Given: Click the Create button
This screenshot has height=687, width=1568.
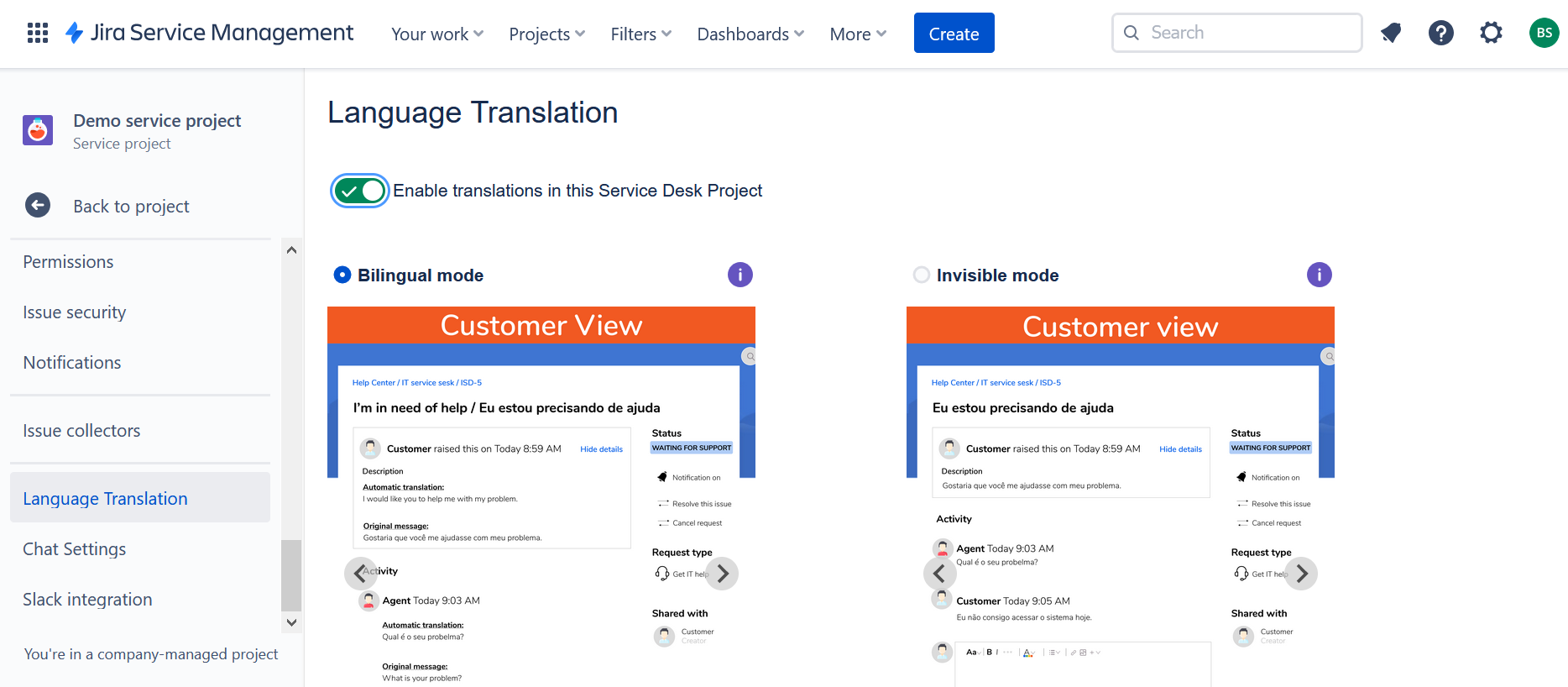Looking at the screenshot, I should pos(954,33).
